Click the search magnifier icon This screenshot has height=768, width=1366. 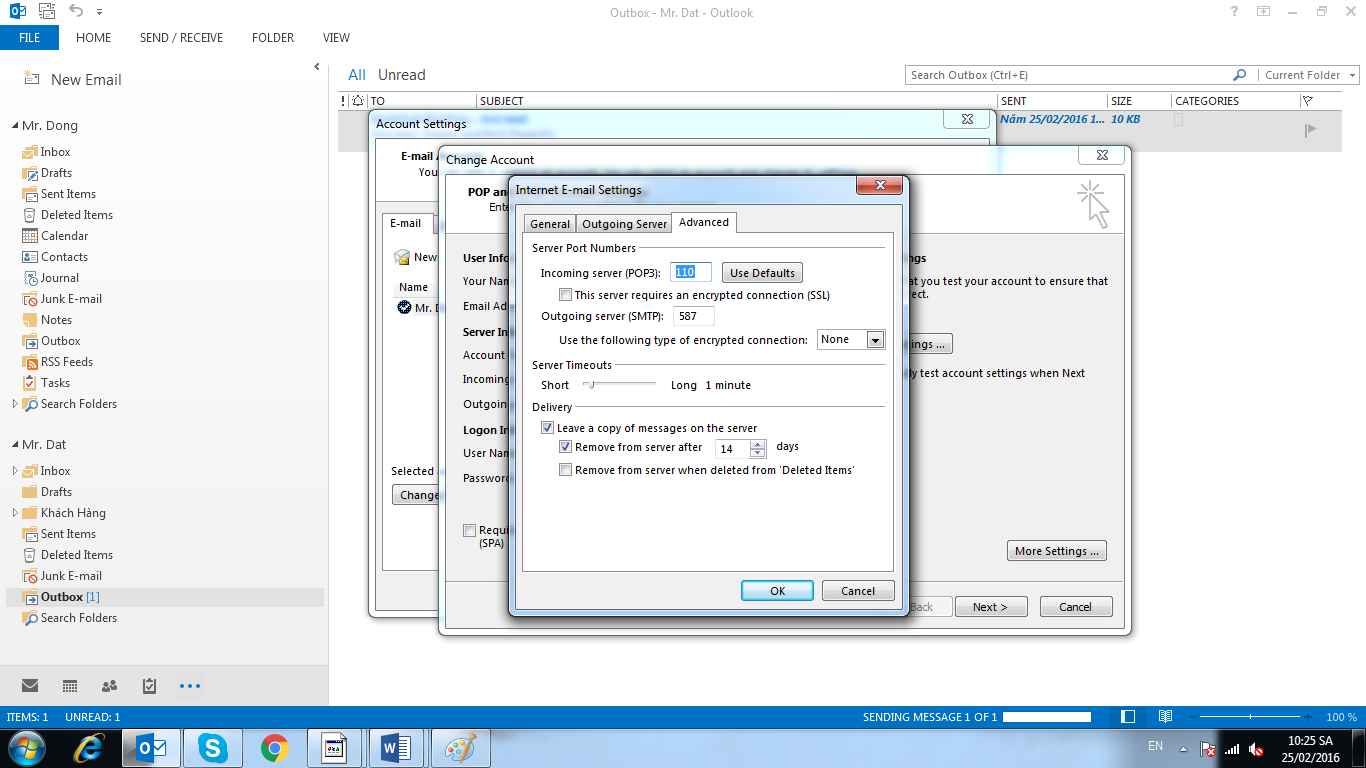pos(1240,75)
